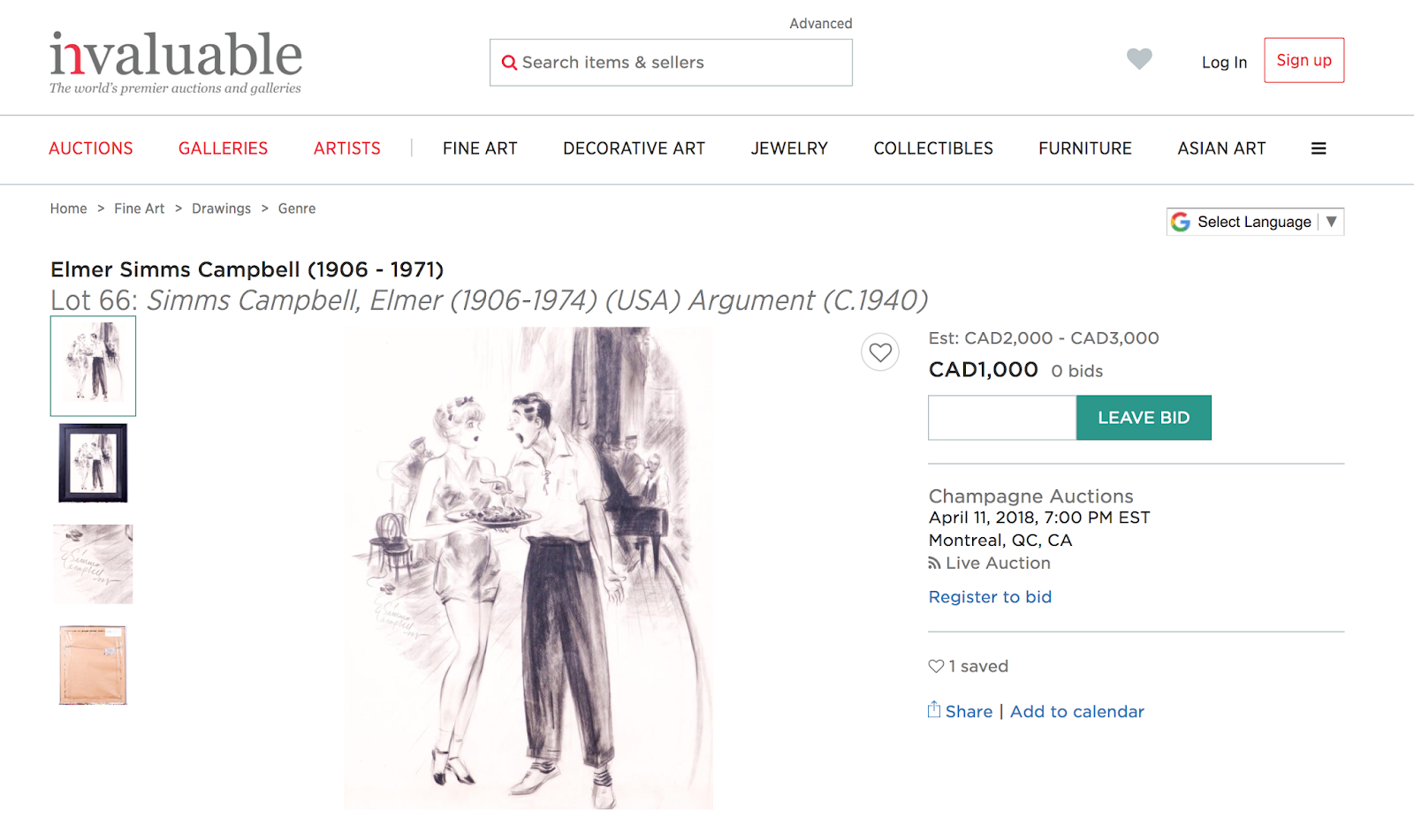Image resolution: width=1414 pixels, height=840 pixels.
Task: Open the Register to bid link
Action: tap(990, 597)
